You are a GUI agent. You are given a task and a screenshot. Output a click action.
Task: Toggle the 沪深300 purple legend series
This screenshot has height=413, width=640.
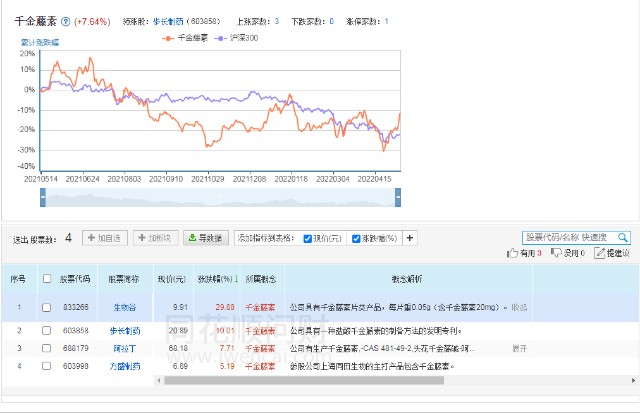point(236,38)
